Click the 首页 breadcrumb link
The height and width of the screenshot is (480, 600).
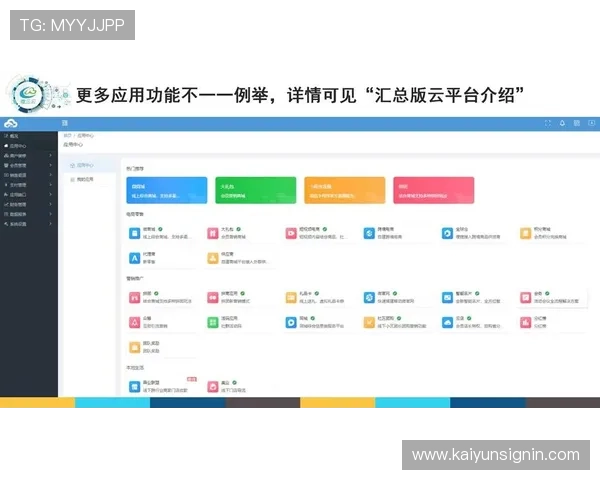pos(67,136)
